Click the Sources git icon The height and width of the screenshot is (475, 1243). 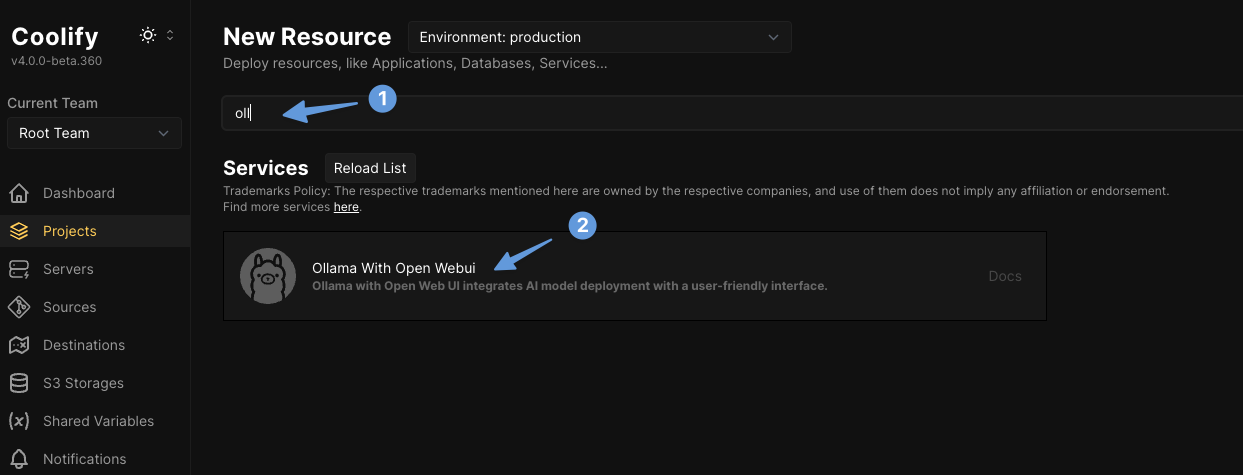click(19, 307)
